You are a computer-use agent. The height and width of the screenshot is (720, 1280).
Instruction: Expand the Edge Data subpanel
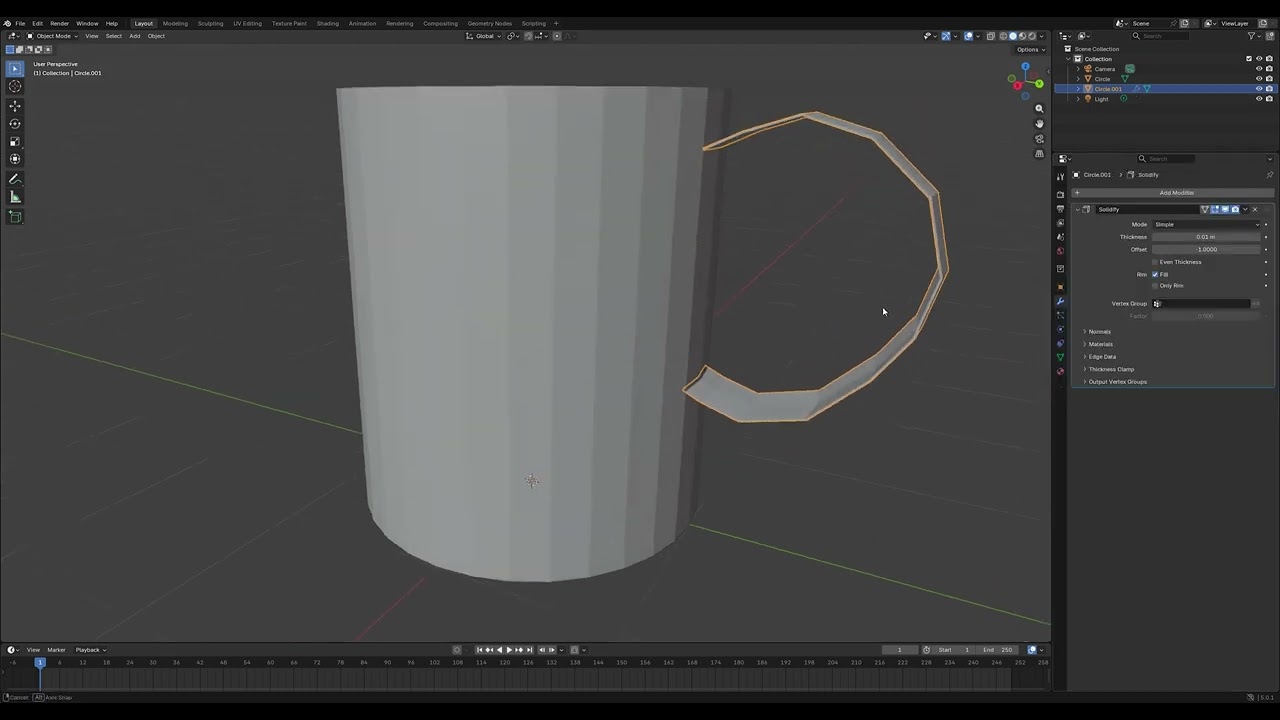coord(1101,357)
